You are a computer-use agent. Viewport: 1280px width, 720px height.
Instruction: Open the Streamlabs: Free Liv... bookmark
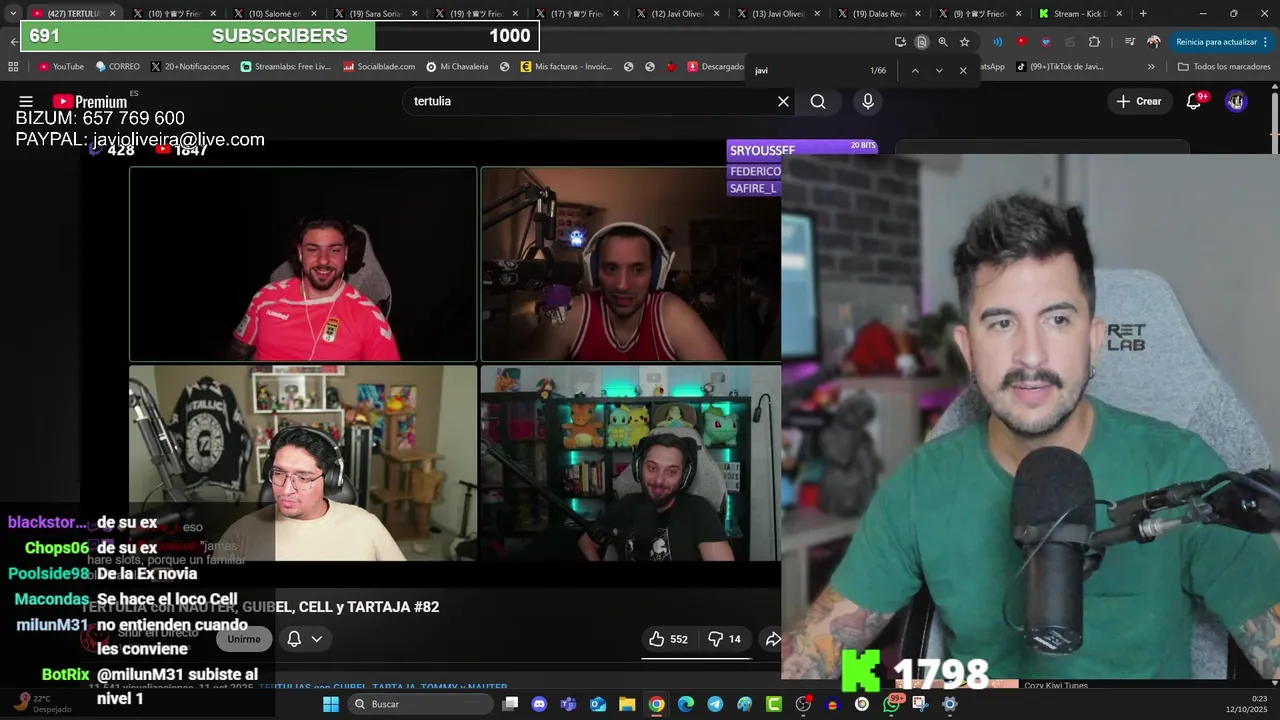pyautogui.click(x=285, y=67)
